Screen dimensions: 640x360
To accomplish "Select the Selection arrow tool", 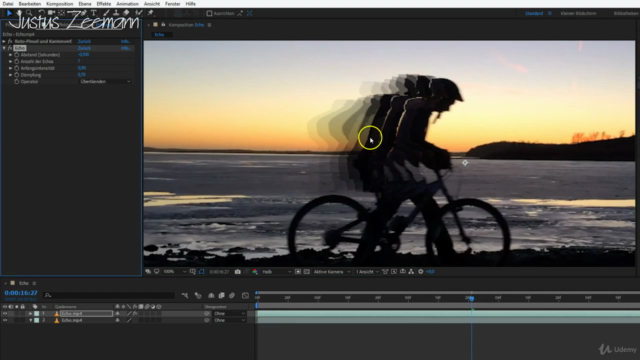I will [9, 13].
